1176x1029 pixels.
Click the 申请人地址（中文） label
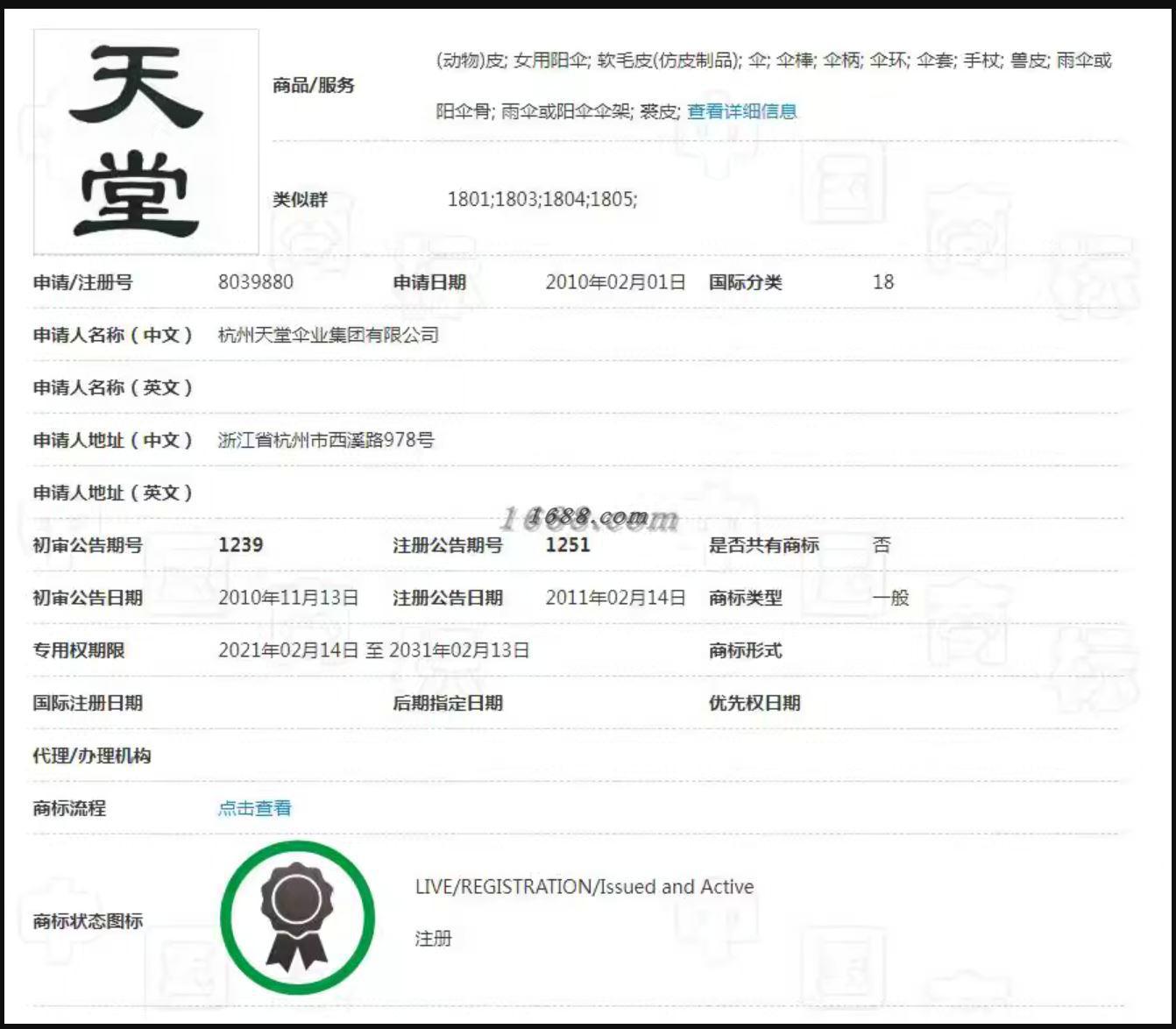(x=113, y=440)
